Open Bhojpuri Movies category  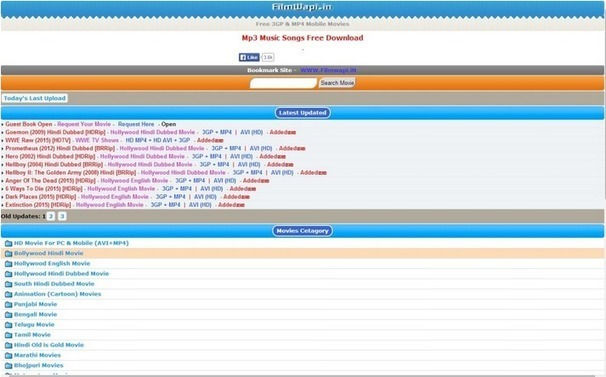pyautogui.click(x=39, y=365)
